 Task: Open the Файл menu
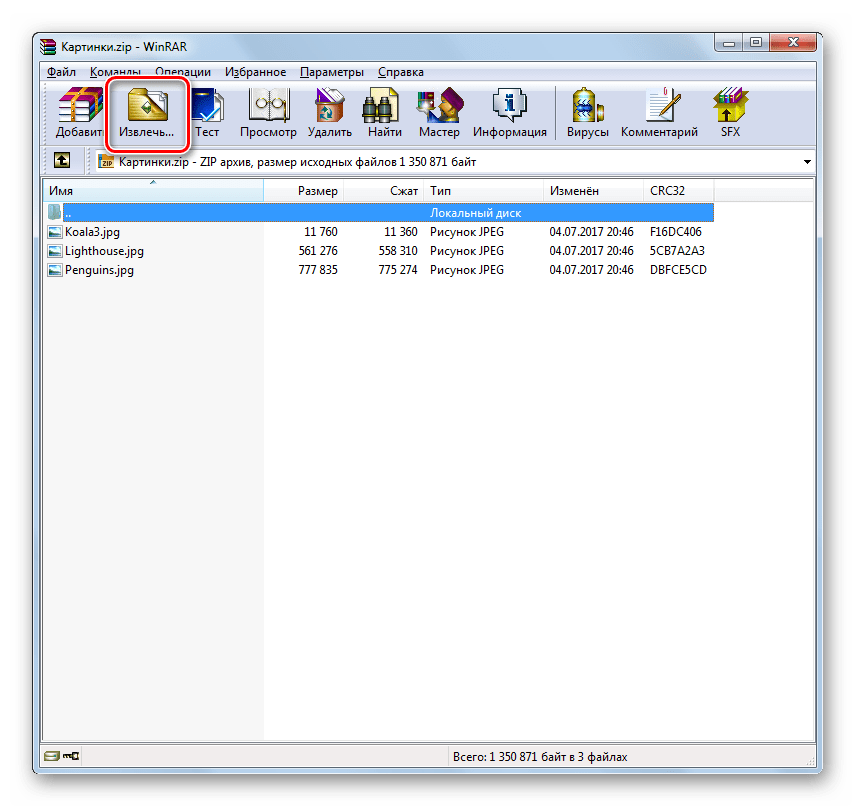(x=61, y=72)
